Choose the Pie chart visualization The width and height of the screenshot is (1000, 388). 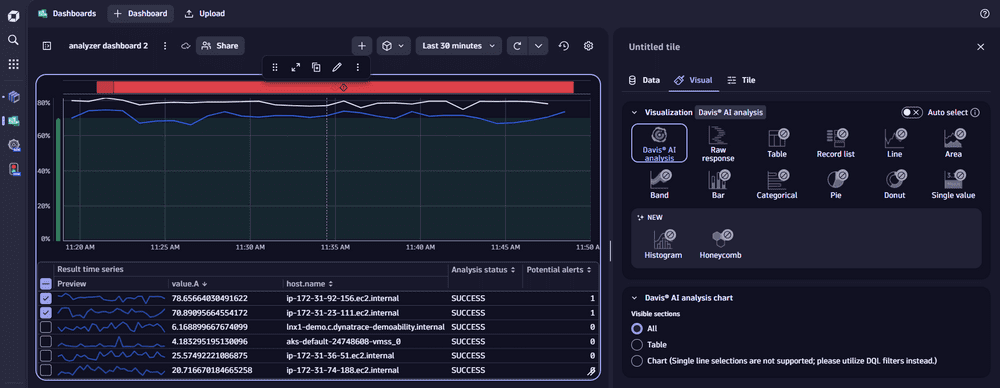click(835, 184)
